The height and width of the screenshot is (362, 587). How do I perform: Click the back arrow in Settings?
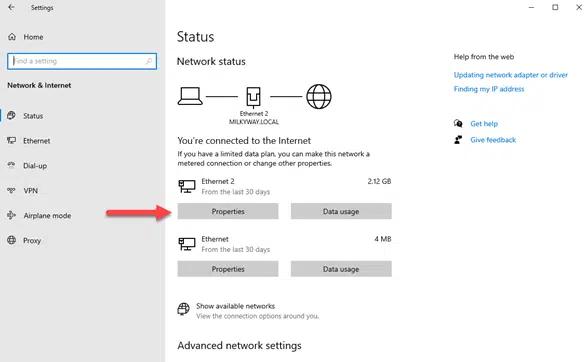pyautogui.click(x=11, y=7)
